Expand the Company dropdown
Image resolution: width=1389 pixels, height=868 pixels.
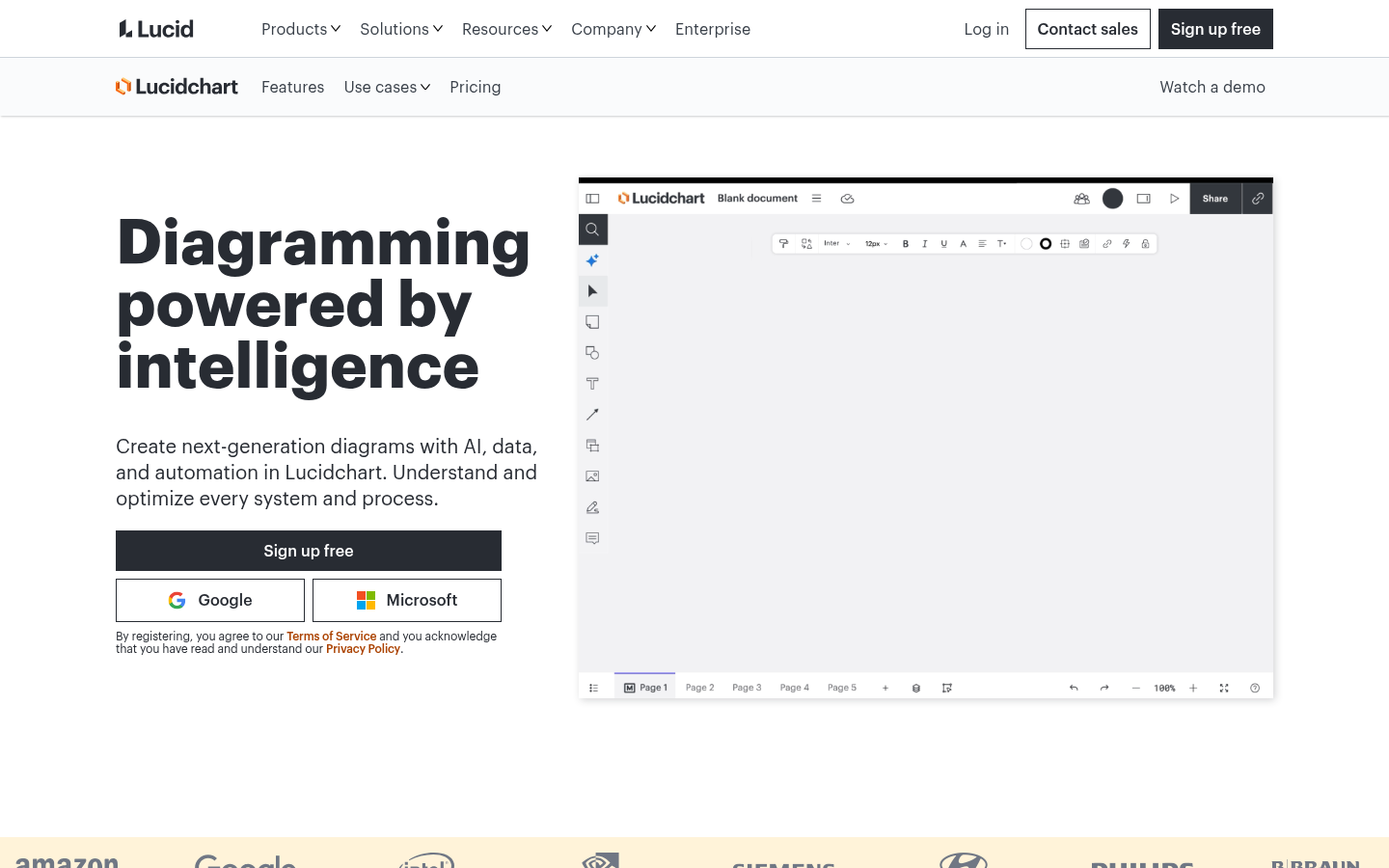point(613,29)
